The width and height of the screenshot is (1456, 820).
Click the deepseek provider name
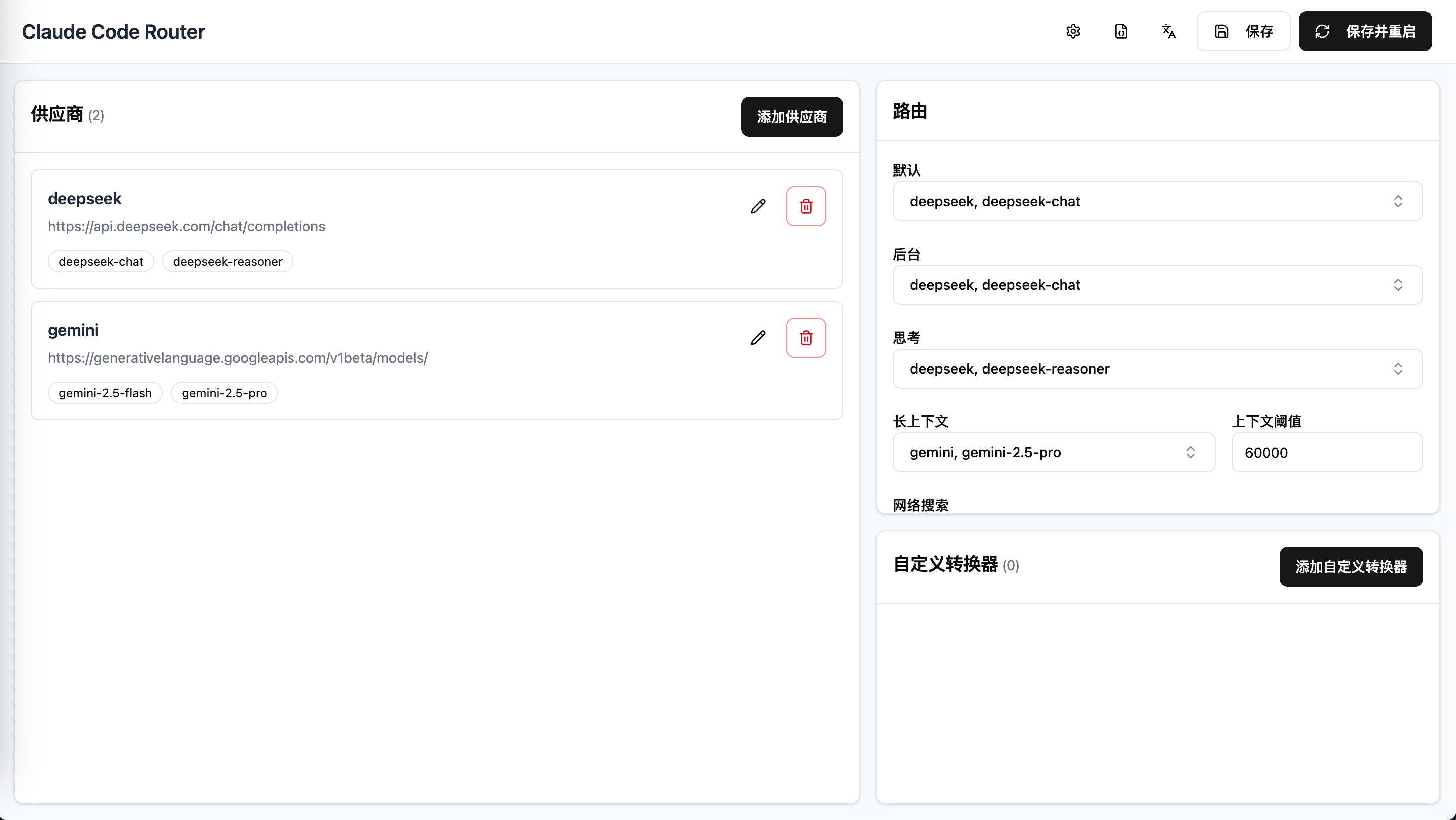(85, 198)
